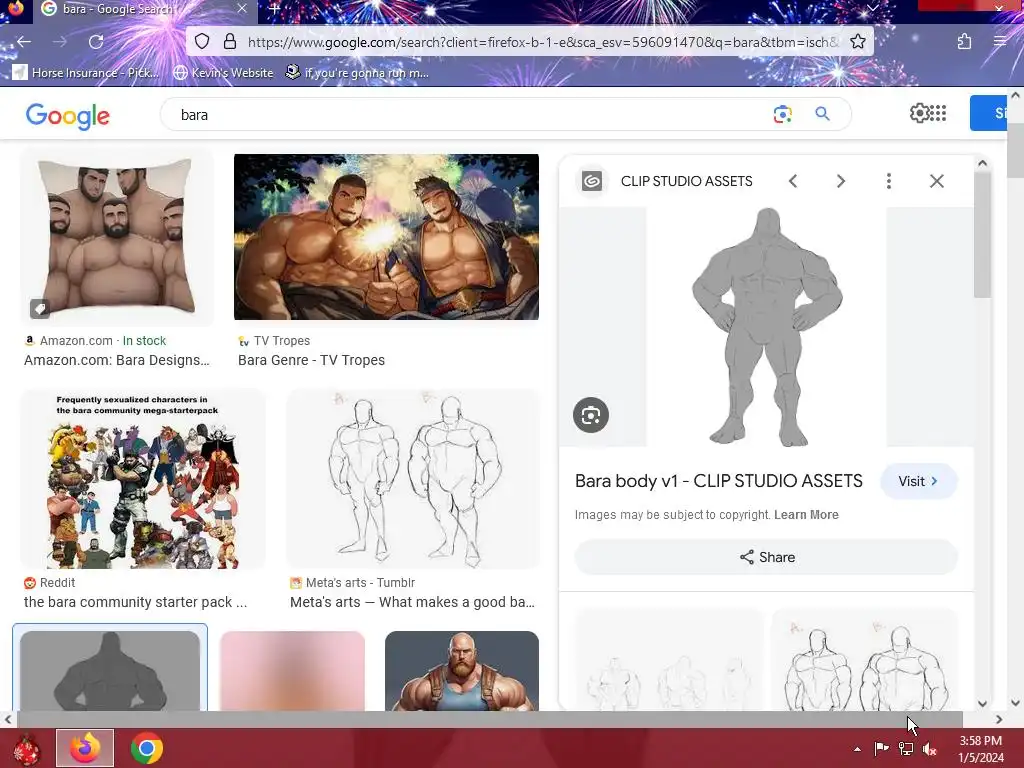Image resolution: width=1024 pixels, height=768 pixels.
Task: Close the 'bara - Google Search' tab
Action: pyautogui.click(x=242, y=8)
